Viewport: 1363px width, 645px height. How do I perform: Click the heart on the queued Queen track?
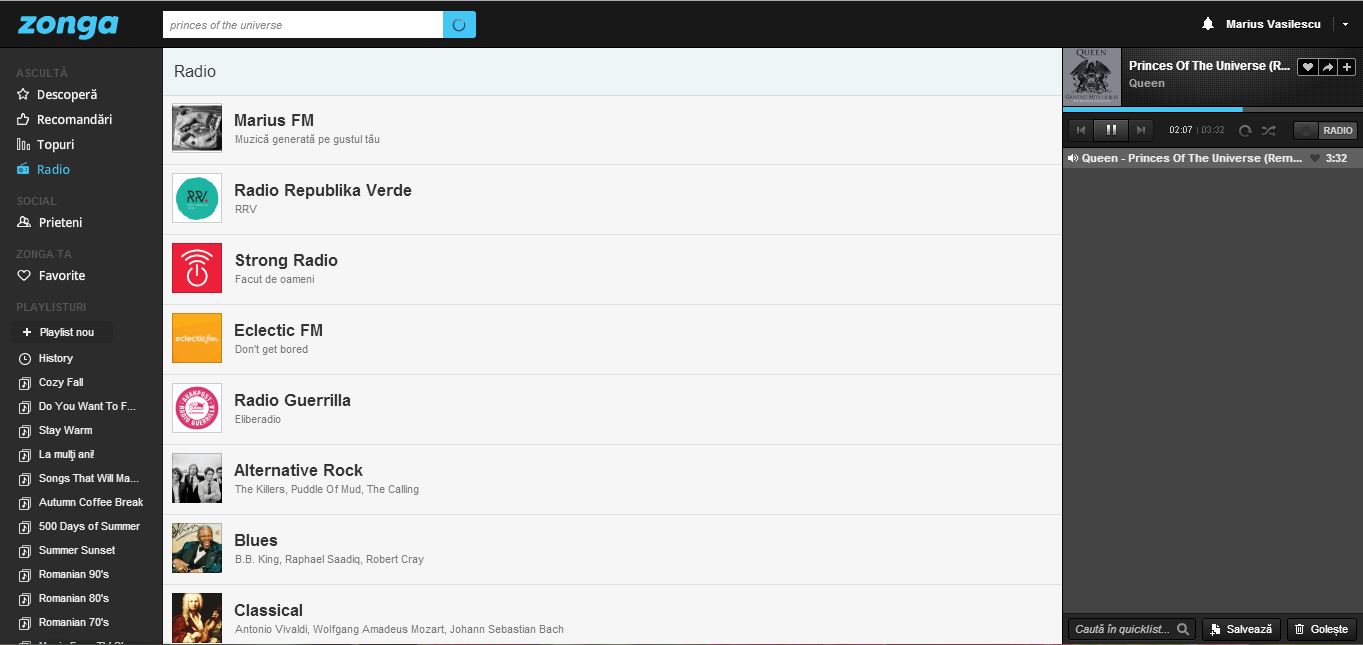pyautogui.click(x=1315, y=158)
